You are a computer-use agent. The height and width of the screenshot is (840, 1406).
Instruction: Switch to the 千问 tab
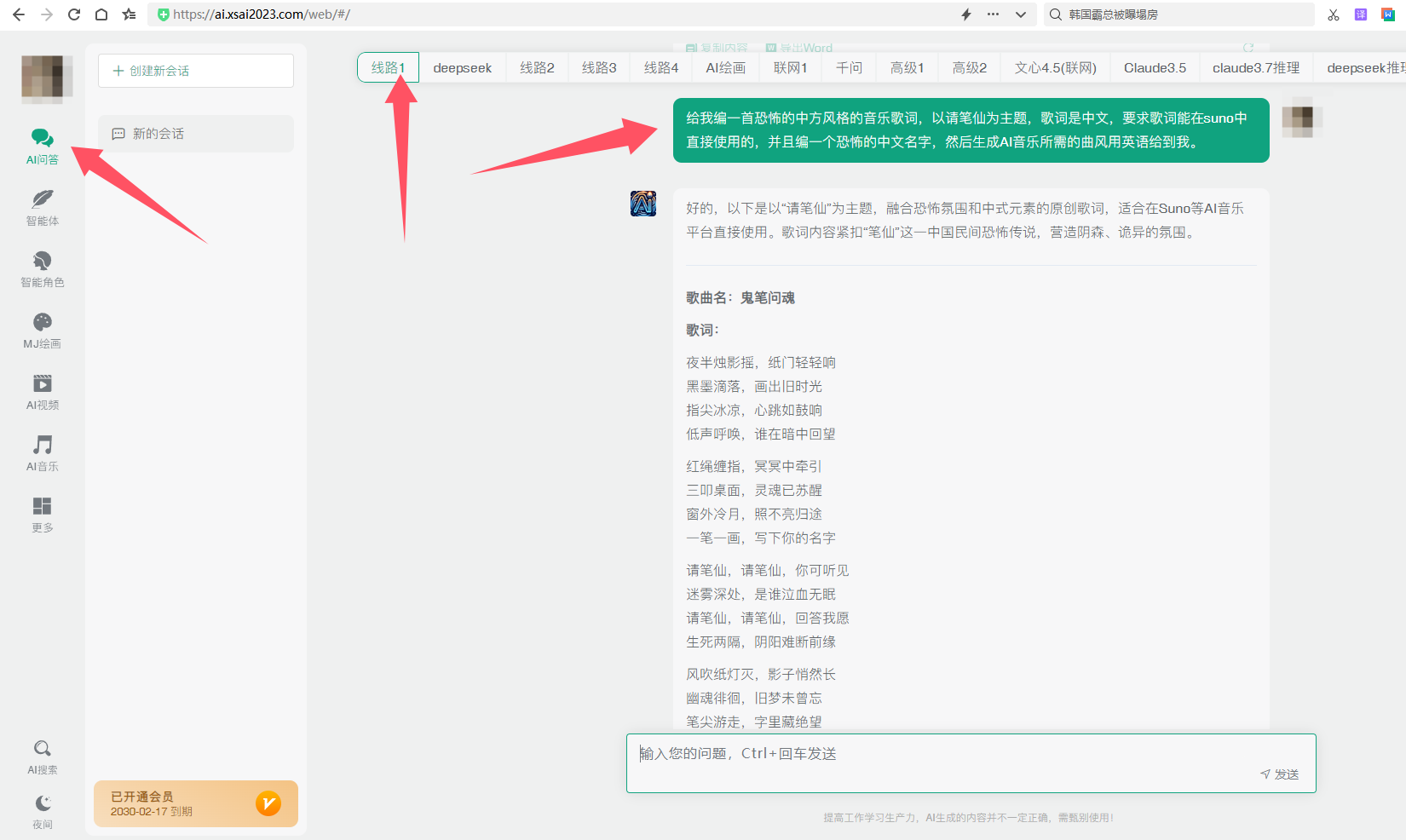click(x=849, y=67)
